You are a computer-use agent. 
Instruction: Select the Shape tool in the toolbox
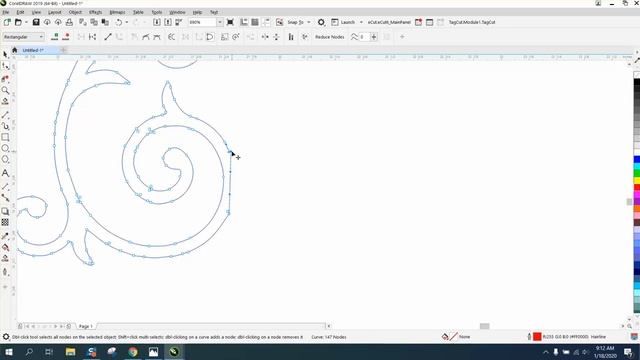pos(5,66)
